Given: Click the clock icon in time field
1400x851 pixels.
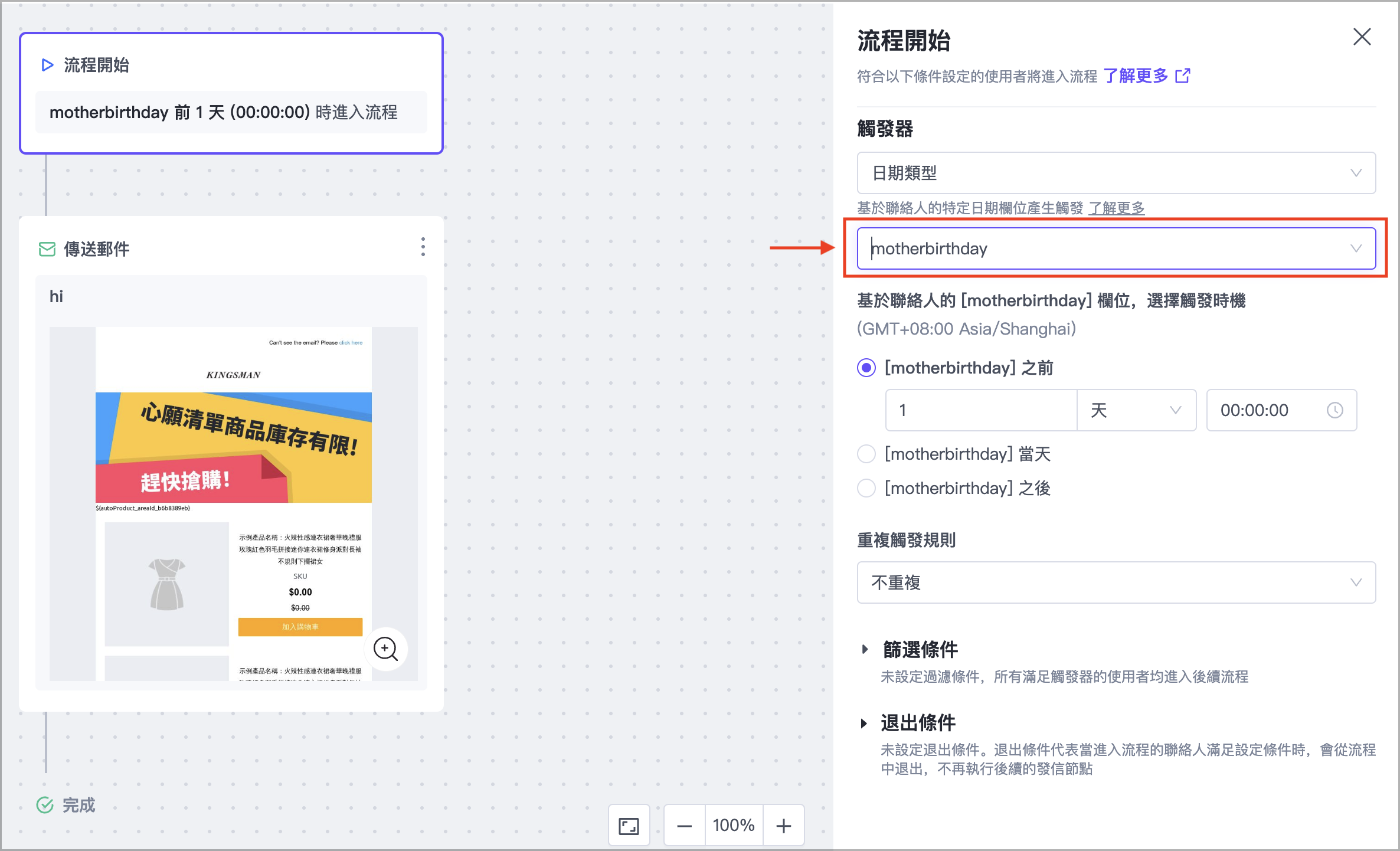Looking at the screenshot, I should click(x=1334, y=410).
